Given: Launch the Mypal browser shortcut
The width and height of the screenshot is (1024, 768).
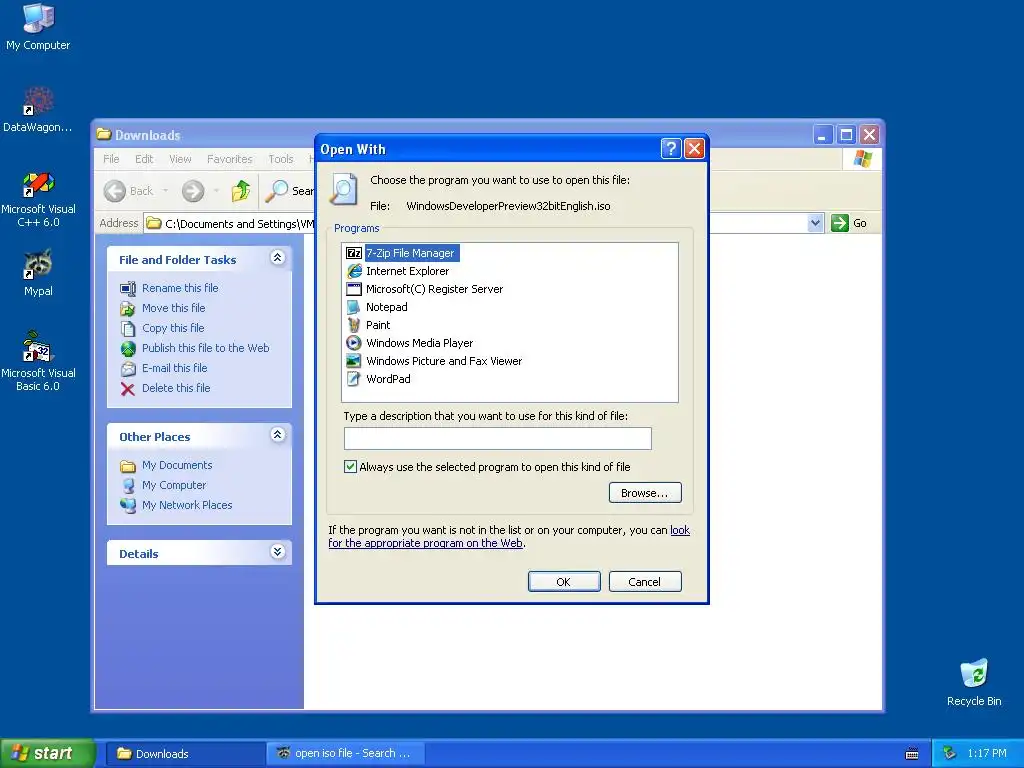Looking at the screenshot, I should point(38,273).
